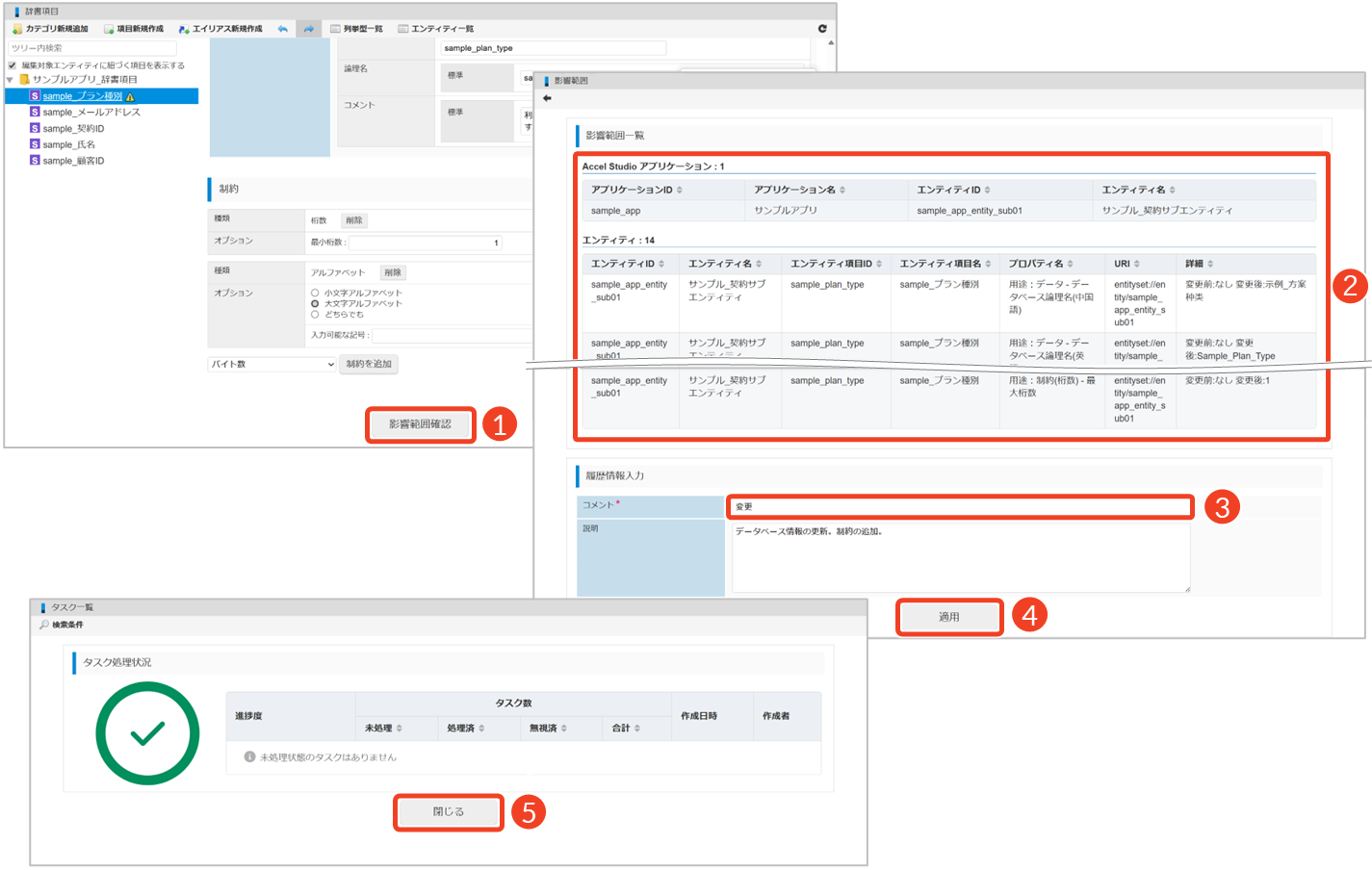The width and height of the screenshot is (1372, 870).
Task: Toggle 編集対象エンティティに紐づく項目を表示する checkbox
Action: 13,65
